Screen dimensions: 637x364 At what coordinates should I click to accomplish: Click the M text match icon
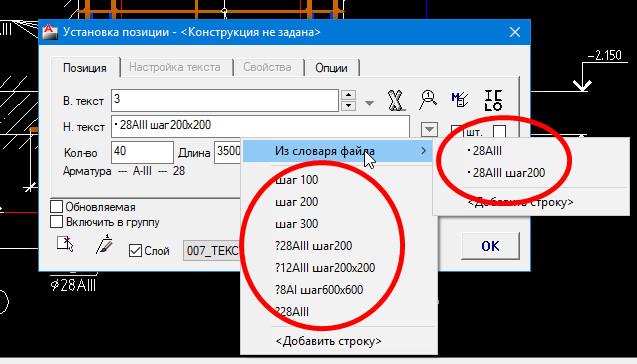[x=459, y=100]
